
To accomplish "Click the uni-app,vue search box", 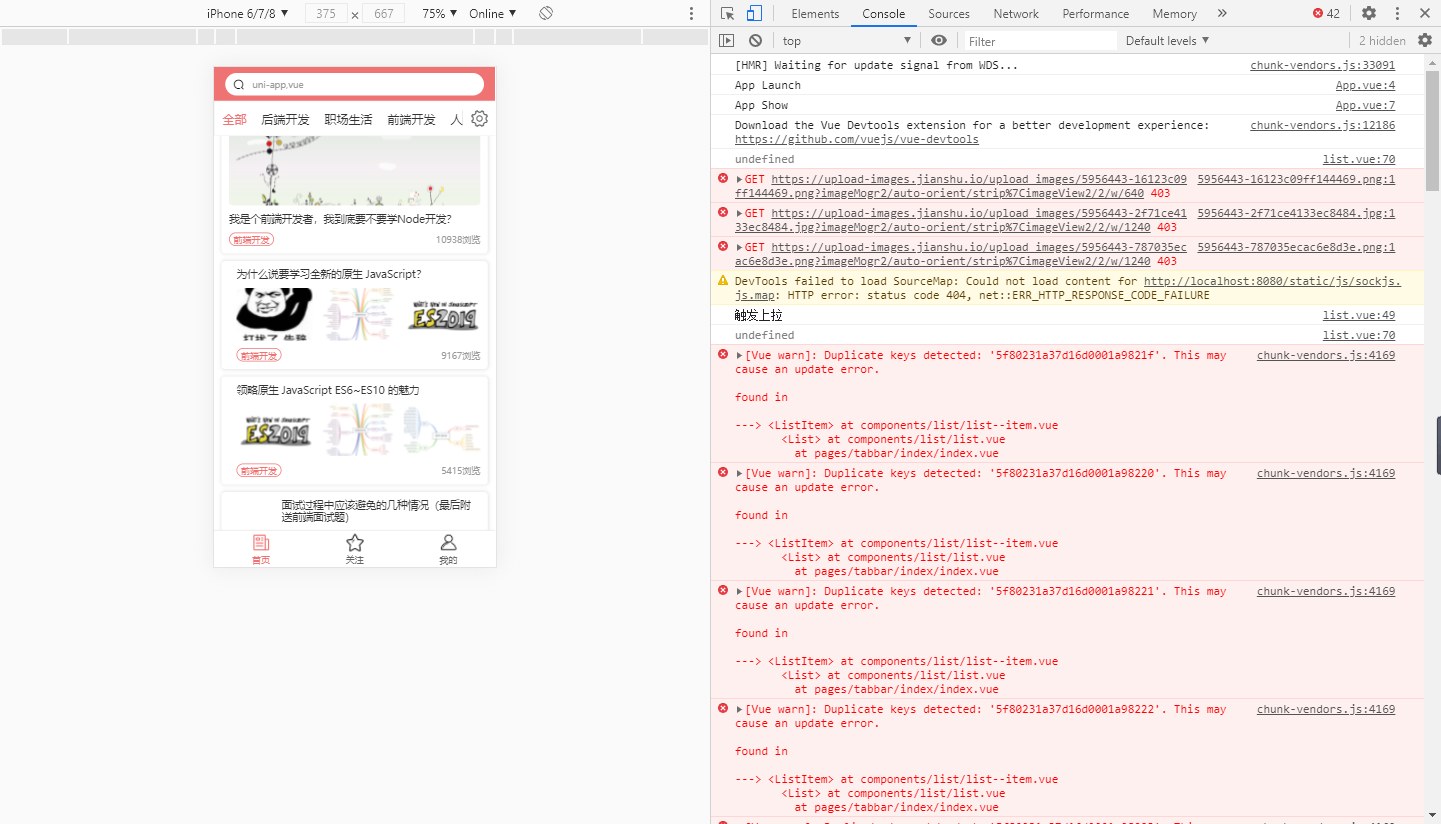I will [x=355, y=85].
